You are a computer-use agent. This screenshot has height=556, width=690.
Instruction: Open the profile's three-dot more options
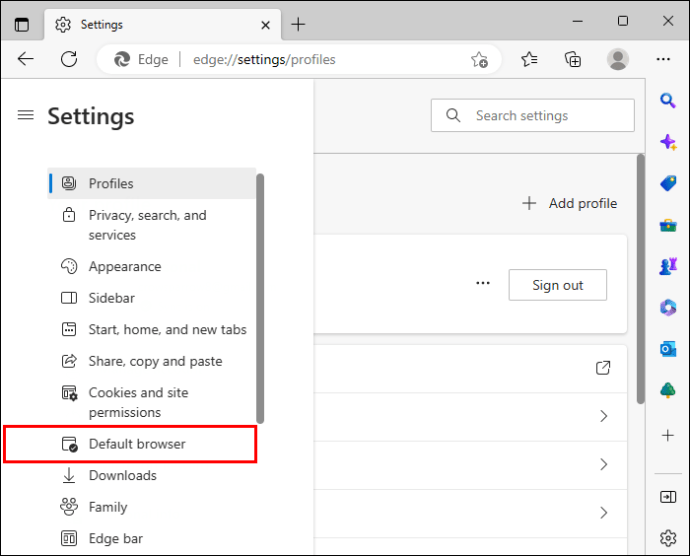[x=483, y=283]
